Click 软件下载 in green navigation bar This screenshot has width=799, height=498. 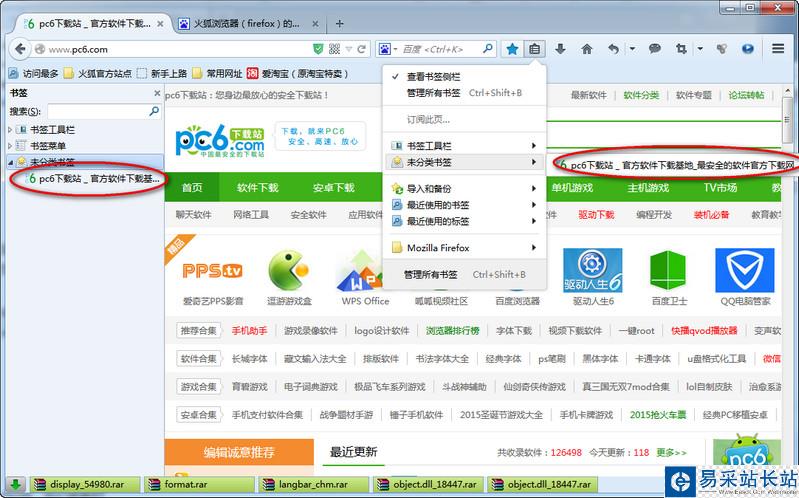pyautogui.click(x=257, y=188)
